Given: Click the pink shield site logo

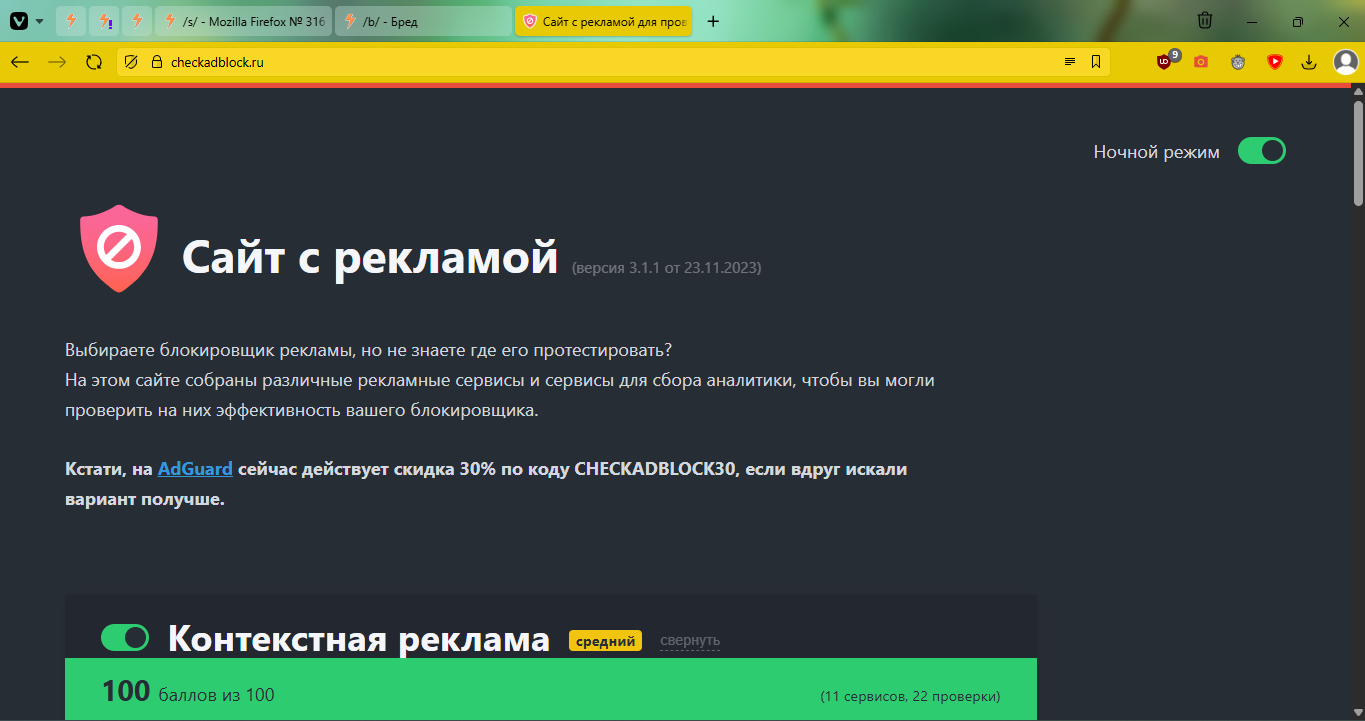Looking at the screenshot, I should click(x=119, y=248).
